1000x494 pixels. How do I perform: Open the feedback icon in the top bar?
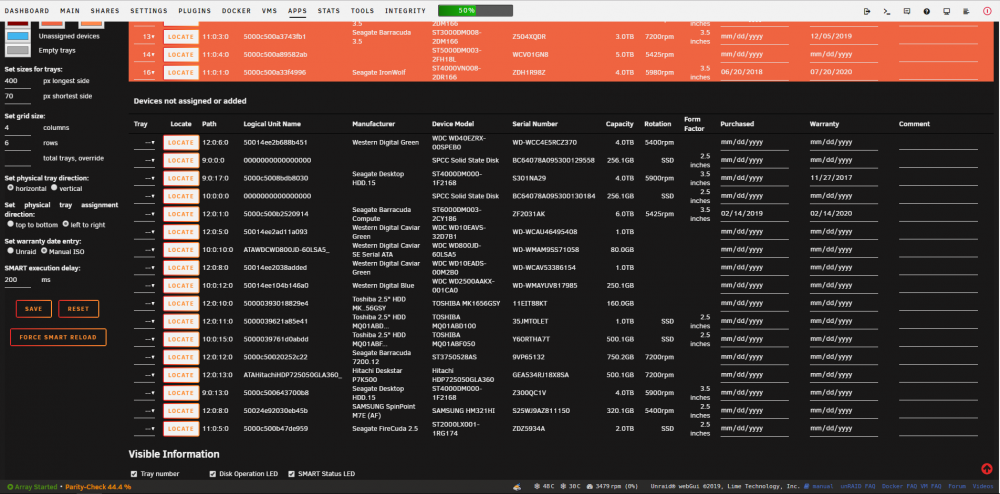pyautogui.click(x=907, y=11)
